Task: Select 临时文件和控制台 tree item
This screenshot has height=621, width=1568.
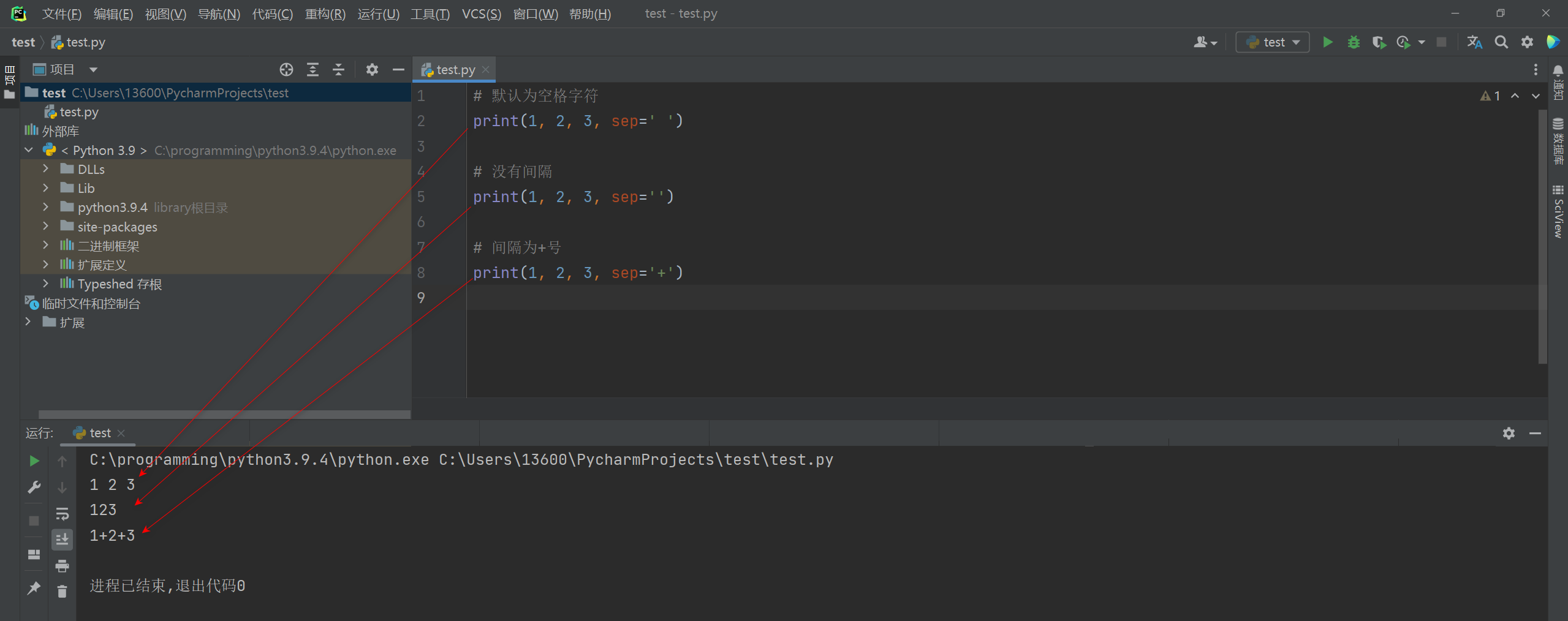Action: 91,303
